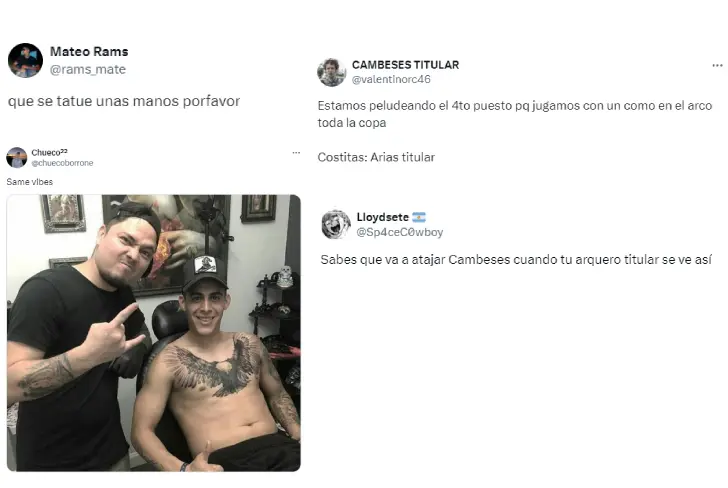
Task: Select the Mateo Rams display name
Action: coord(89,52)
